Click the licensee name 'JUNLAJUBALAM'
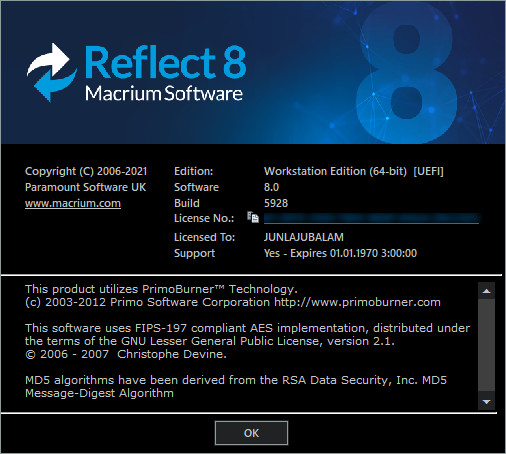This screenshot has width=506, height=454. [304, 237]
